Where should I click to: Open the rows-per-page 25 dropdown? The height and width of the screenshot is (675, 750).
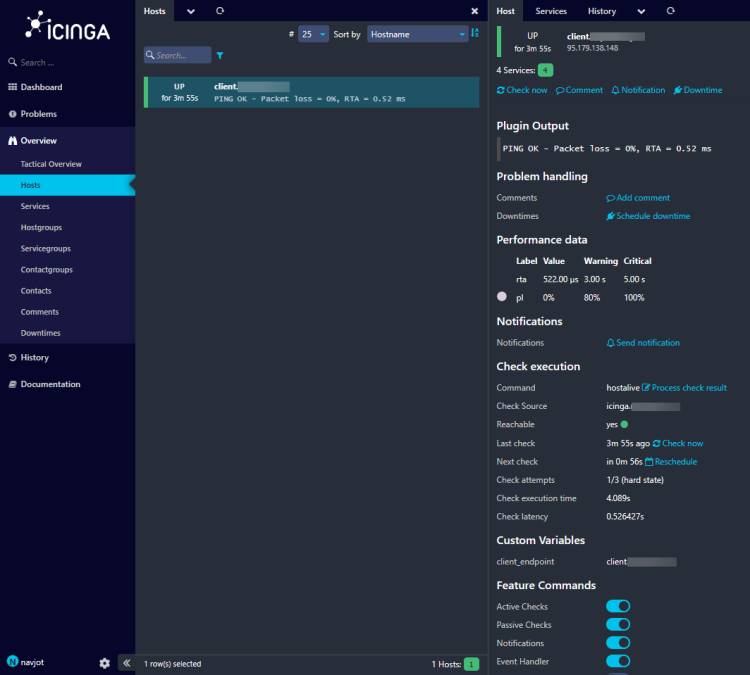(313, 34)
